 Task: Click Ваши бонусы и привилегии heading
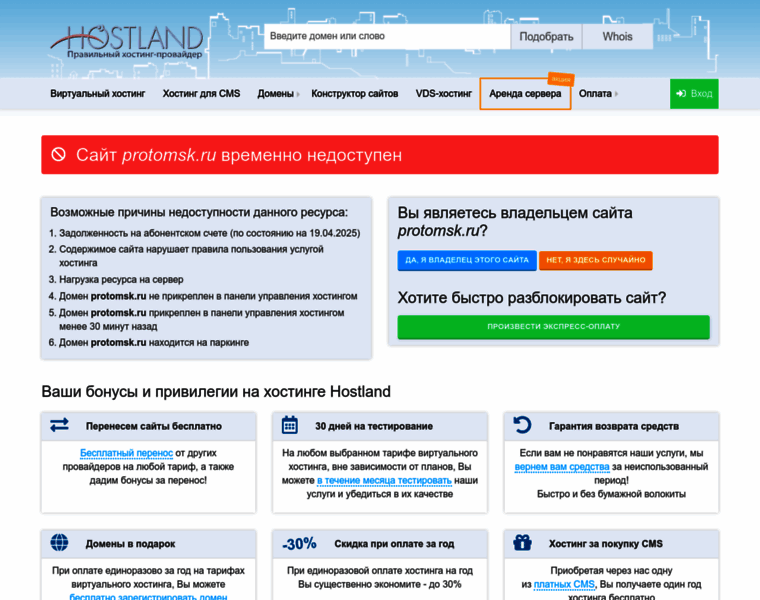(216, 392)
